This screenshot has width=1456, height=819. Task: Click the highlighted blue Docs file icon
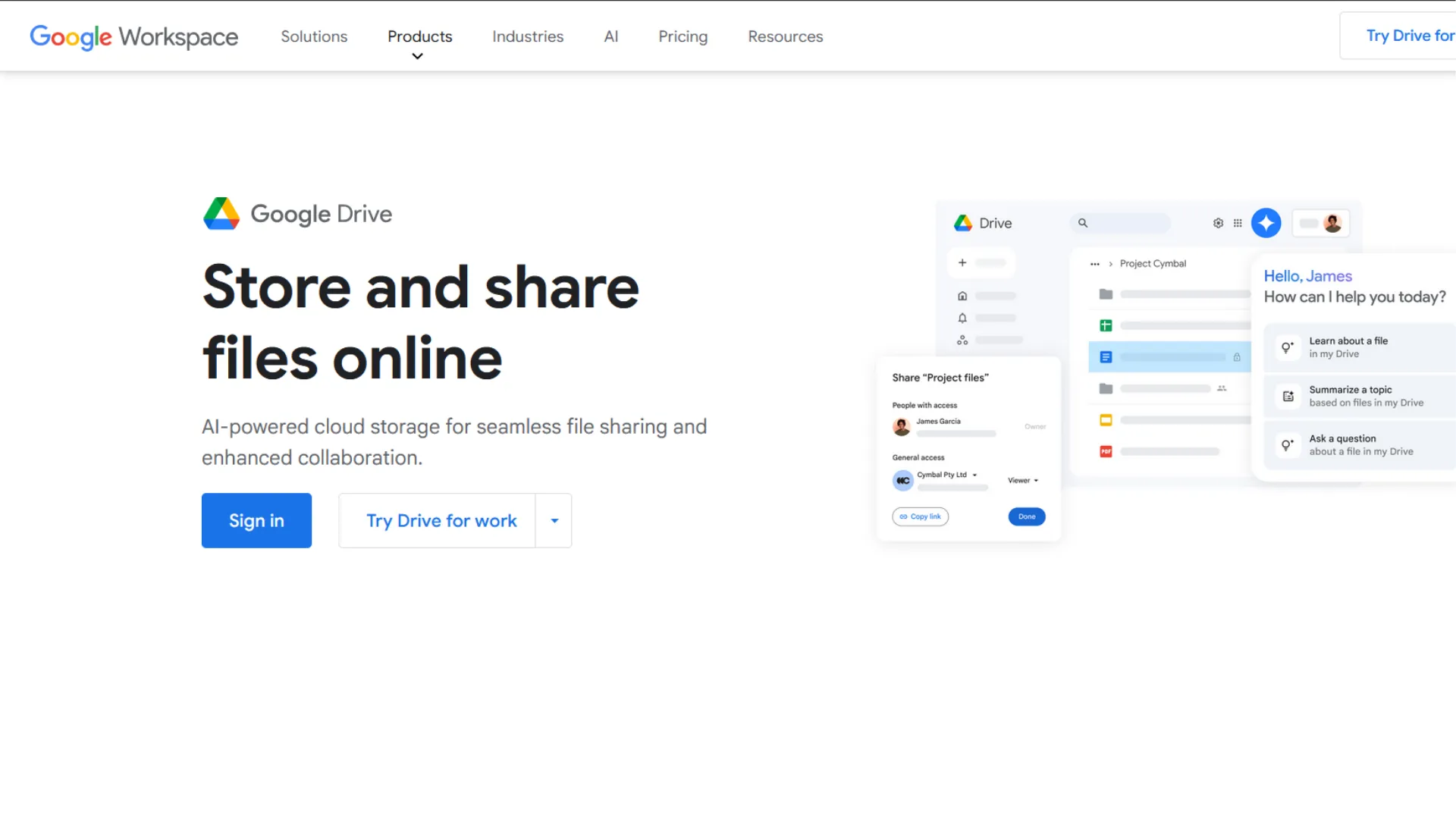pos(1106,356)
